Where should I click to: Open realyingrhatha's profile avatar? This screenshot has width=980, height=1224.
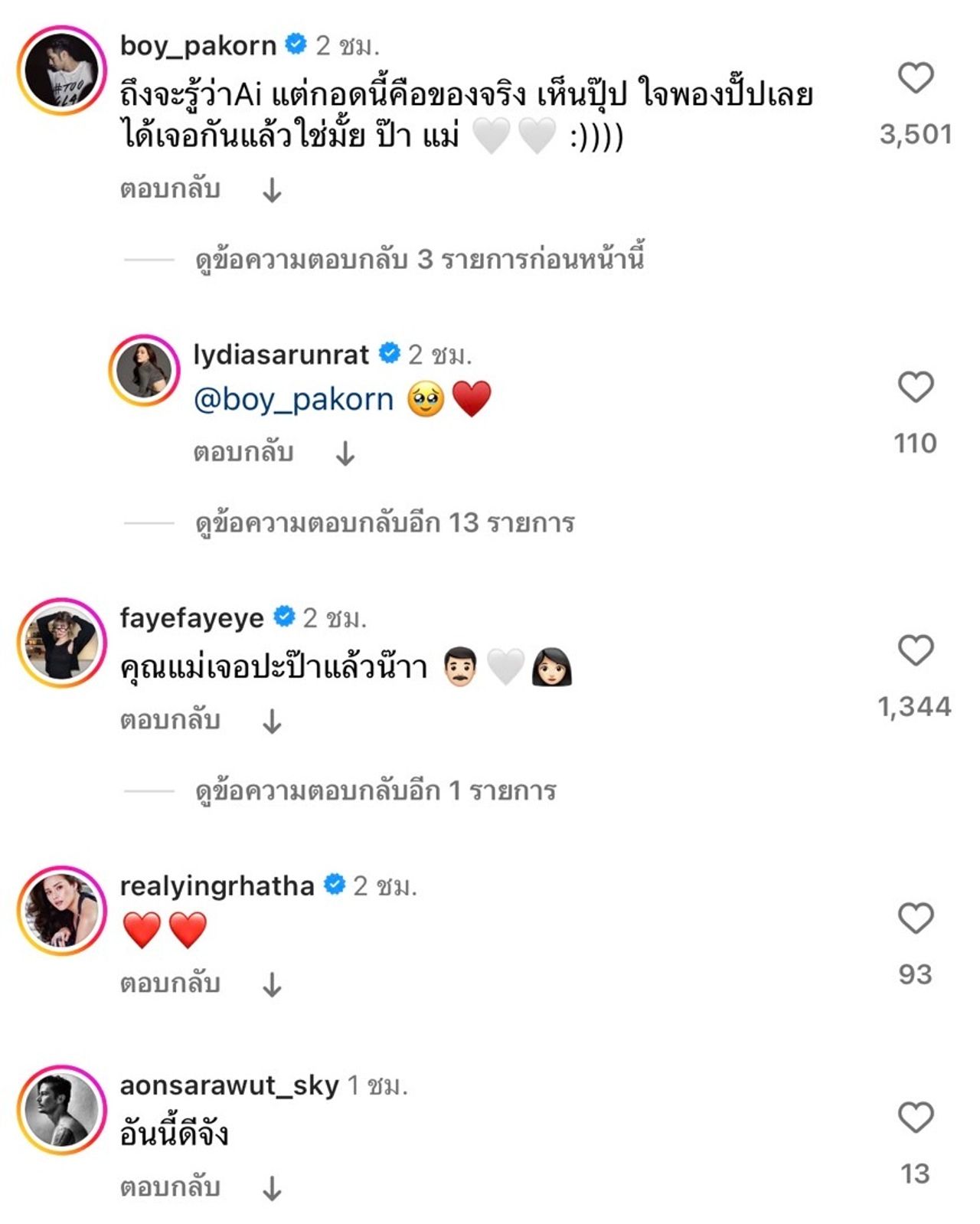[x=62, y=910]
